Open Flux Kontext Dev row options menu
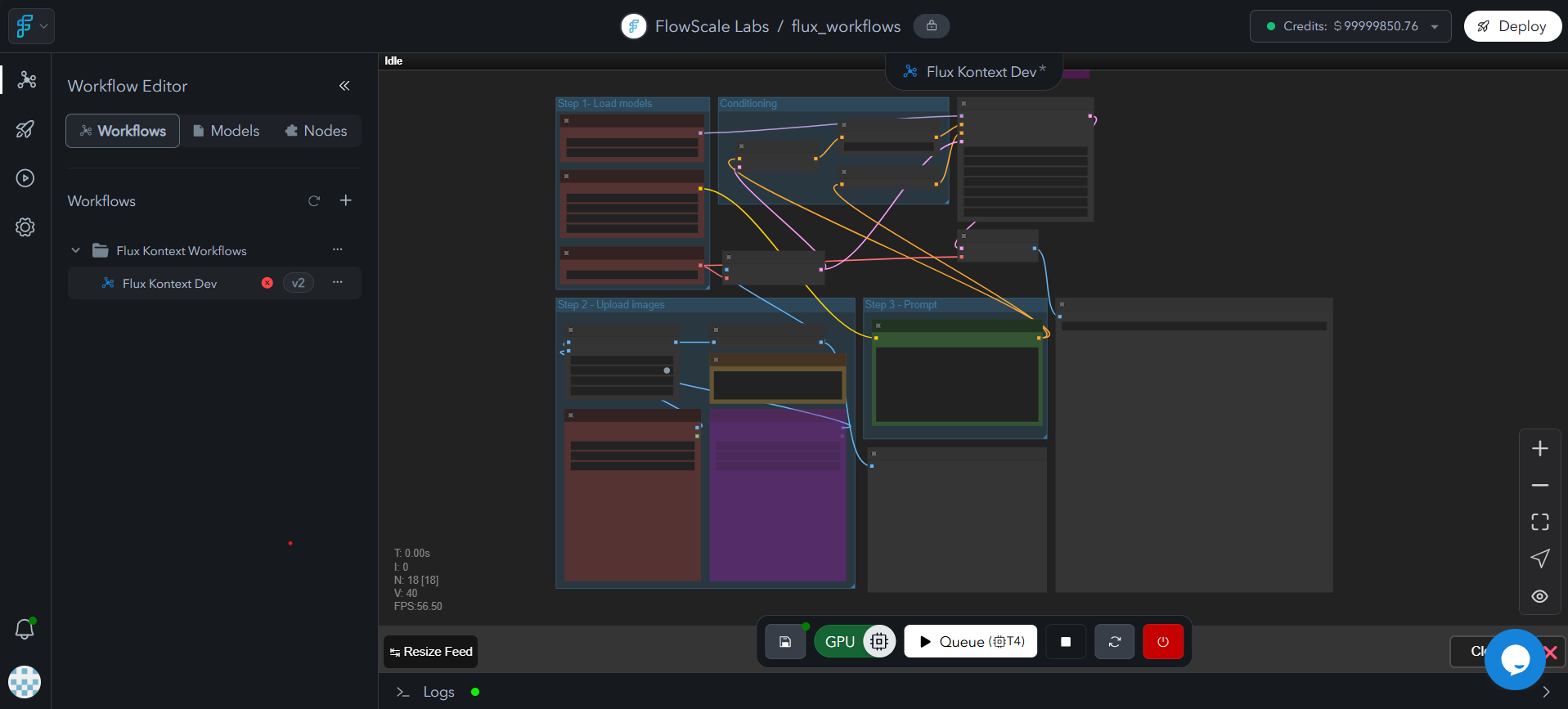The image size is (1568, 709). pos(337,282)
